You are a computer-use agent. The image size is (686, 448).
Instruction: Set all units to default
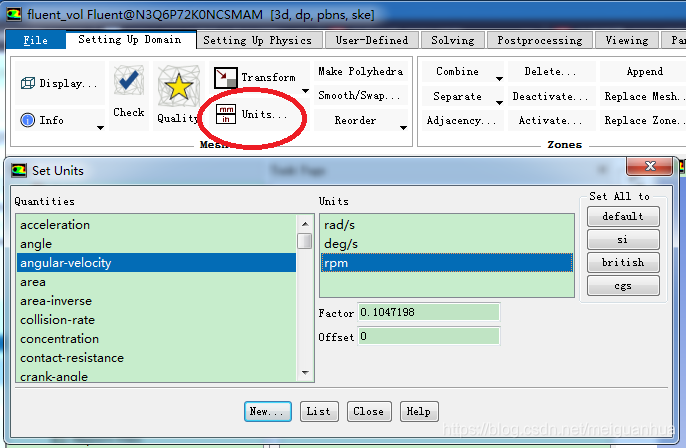coord(623,217)
